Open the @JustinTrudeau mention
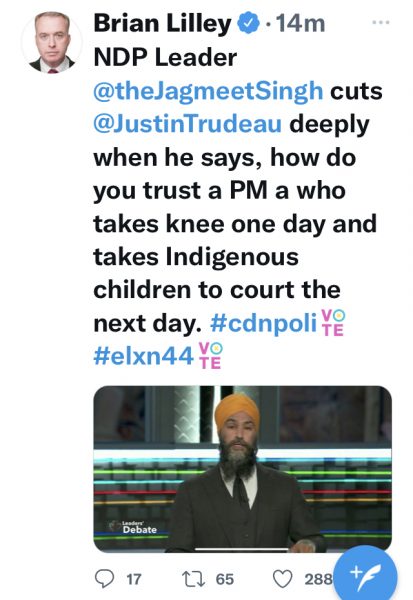This screenshot has height=600, width=413. [x=188, y=124]
